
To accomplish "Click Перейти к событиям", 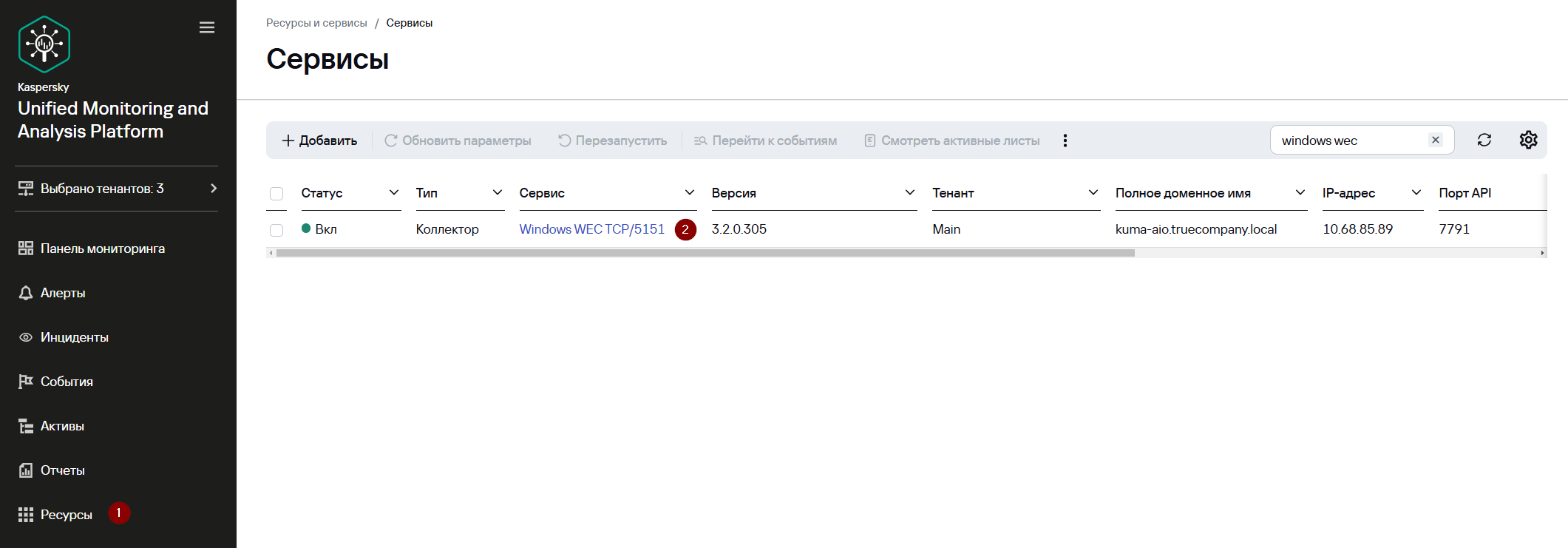I will [x=765, y=141].
